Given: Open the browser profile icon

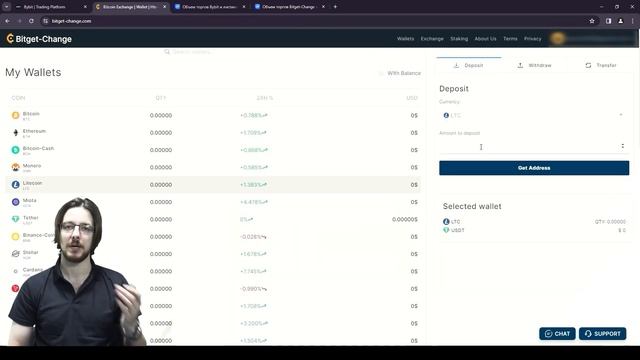Looking at the screenshot, I should coord(620,21).
